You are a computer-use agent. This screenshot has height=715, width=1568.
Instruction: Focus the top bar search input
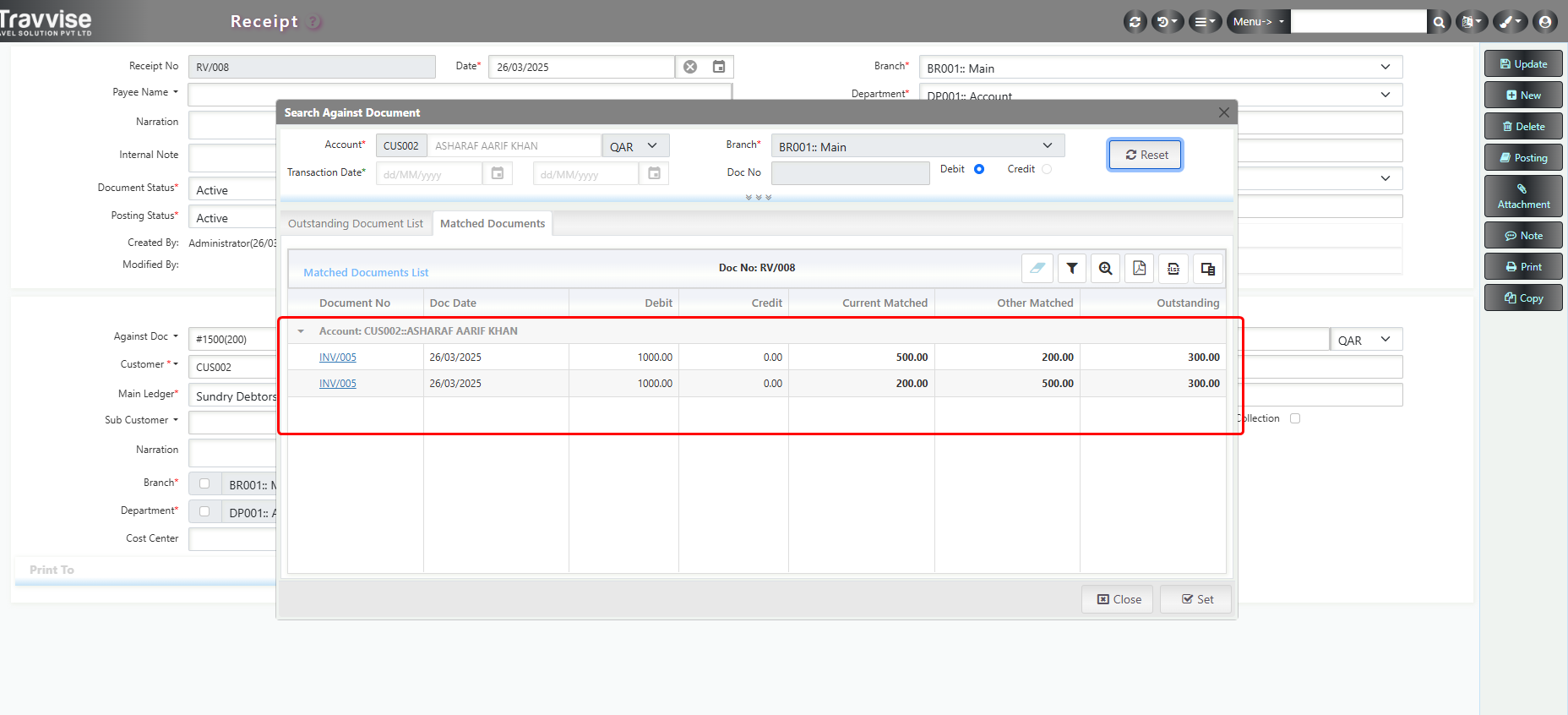coord(1358,22)
